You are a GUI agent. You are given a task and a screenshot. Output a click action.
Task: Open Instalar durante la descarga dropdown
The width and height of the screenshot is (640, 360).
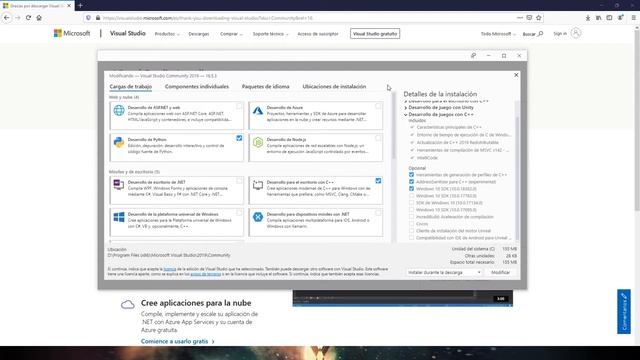point(444,272)
